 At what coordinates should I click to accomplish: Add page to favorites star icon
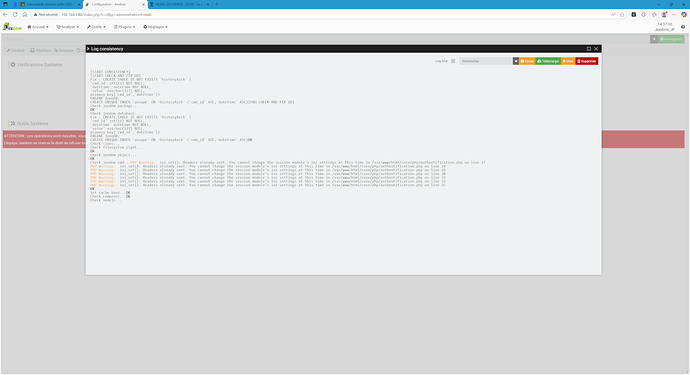[x=622, y=15]
